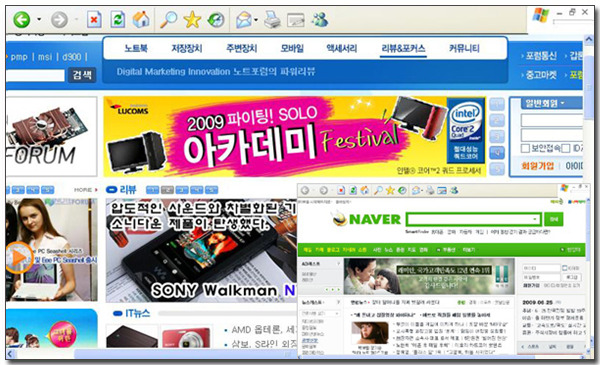Screen dimensions: 600x365
Task: Expand the Back button history dropdown arrow
Action: tap(39, 19)
